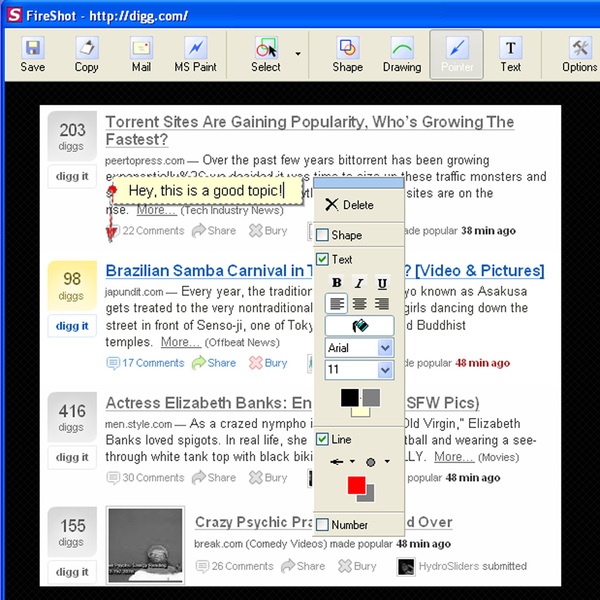Toggle bold text formatting
Screen dimensions: 600x600
[x=337, y=282]
